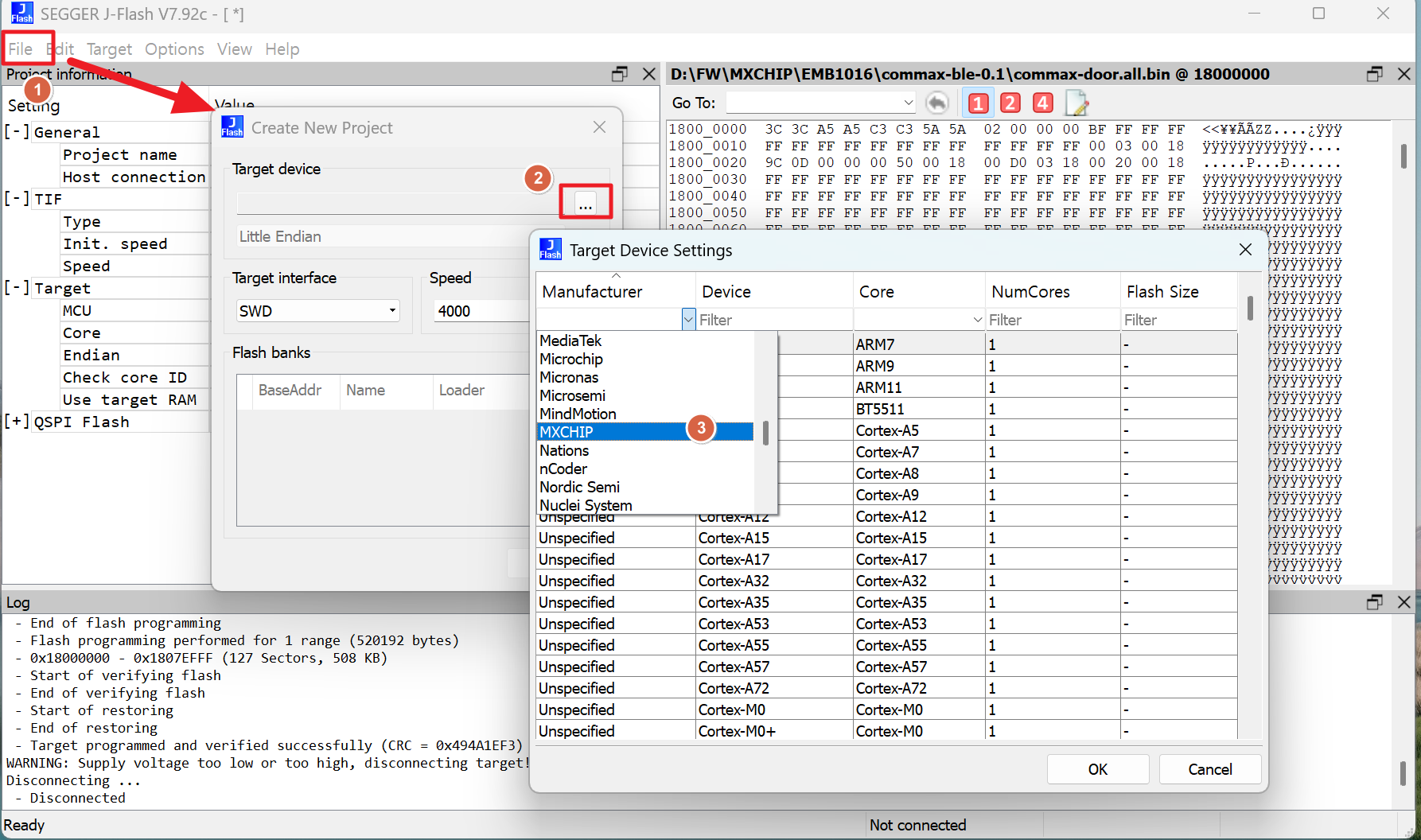The height and width of the screenshot is (840, 1421).
Task: Click the 1-byte data width icon
Action: pyautogui.click(x=978, y=103)
